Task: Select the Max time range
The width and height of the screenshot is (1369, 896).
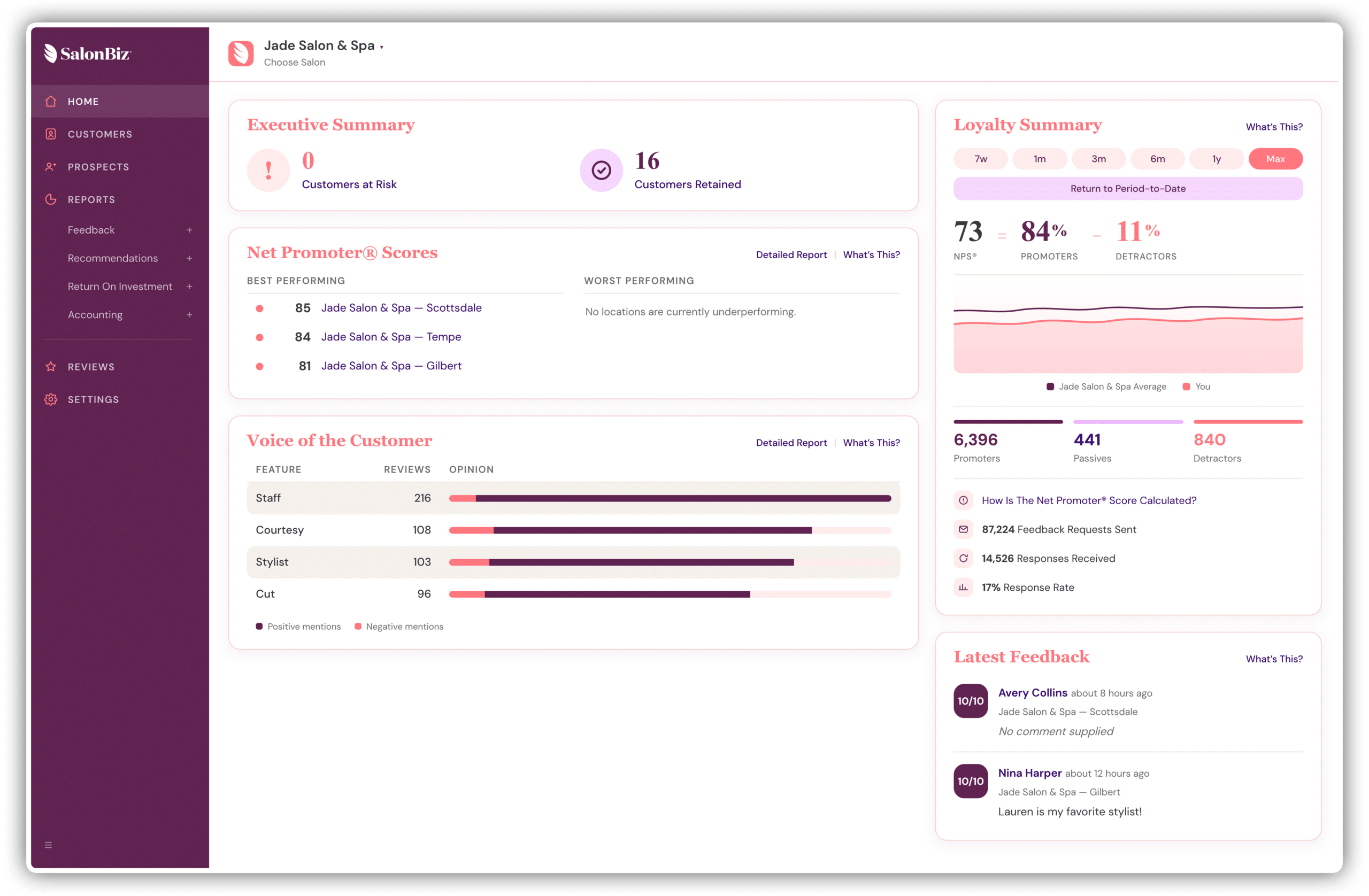Action: [1275, 159]
